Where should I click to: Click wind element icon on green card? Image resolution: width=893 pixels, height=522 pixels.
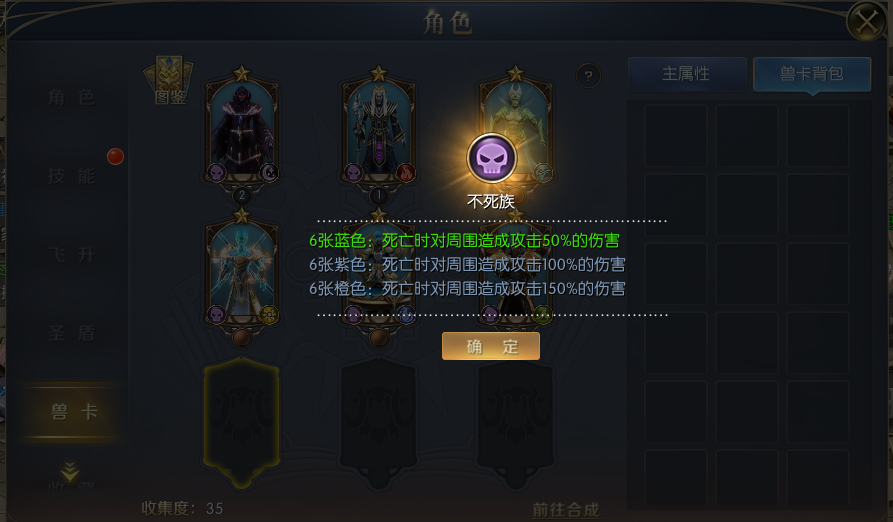tap(542, 172)
